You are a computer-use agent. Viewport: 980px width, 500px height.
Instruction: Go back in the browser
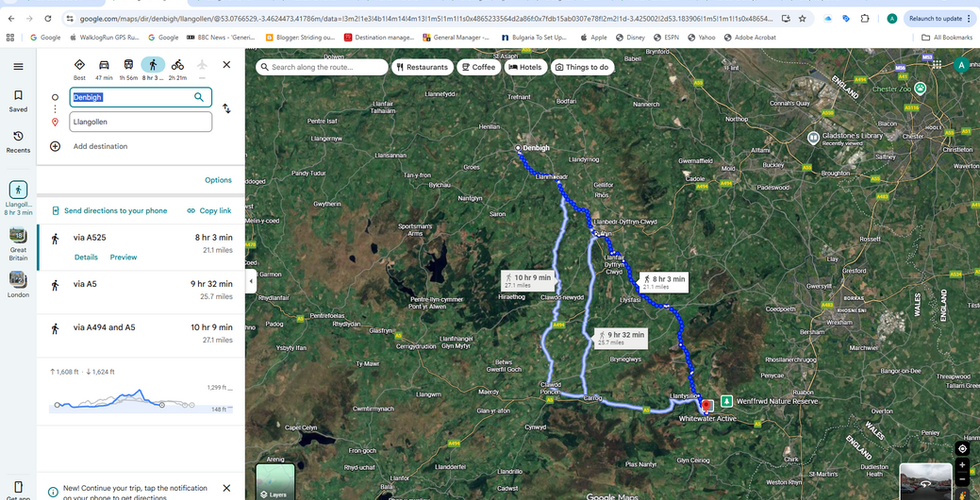11,19
